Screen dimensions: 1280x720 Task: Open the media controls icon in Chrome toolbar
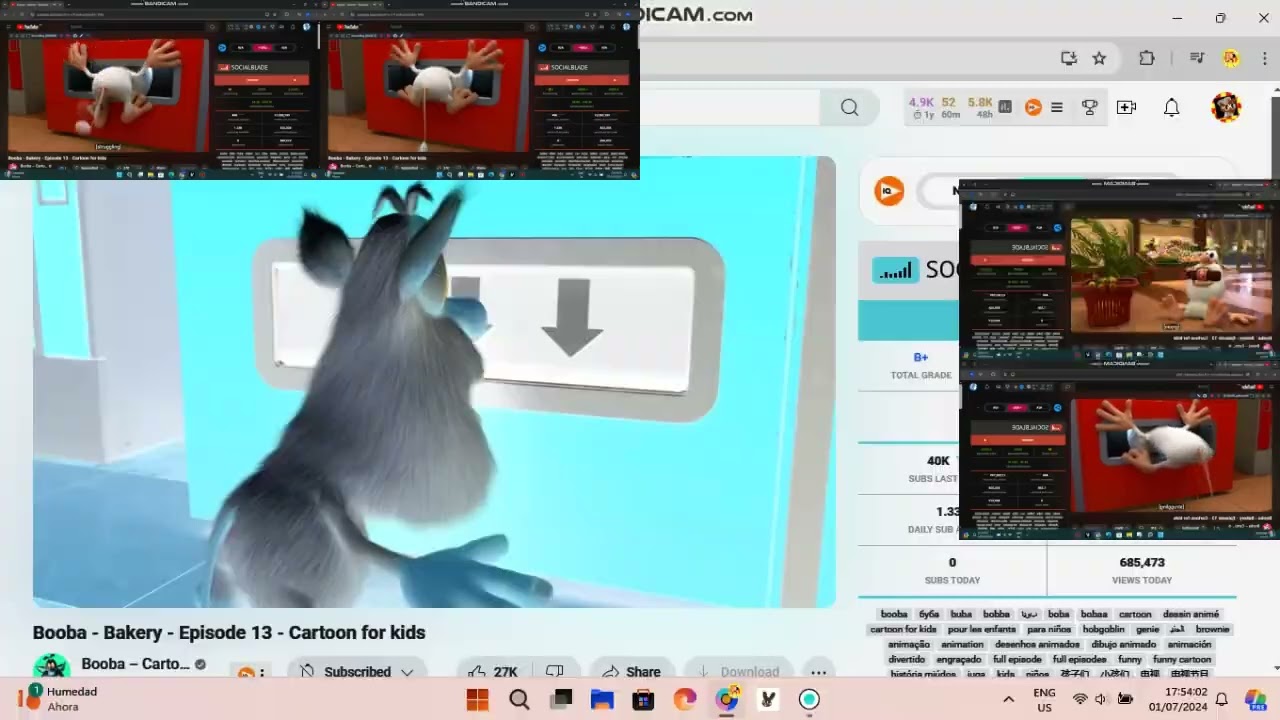point(1197,58)
